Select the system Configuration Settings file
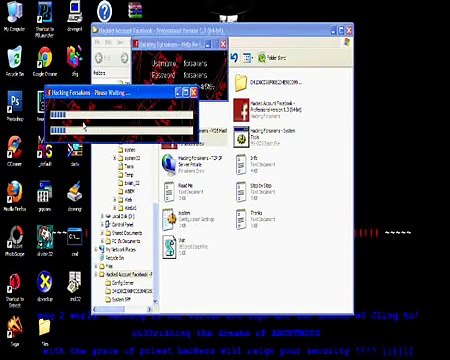450x360 pixels. point(188,219)
